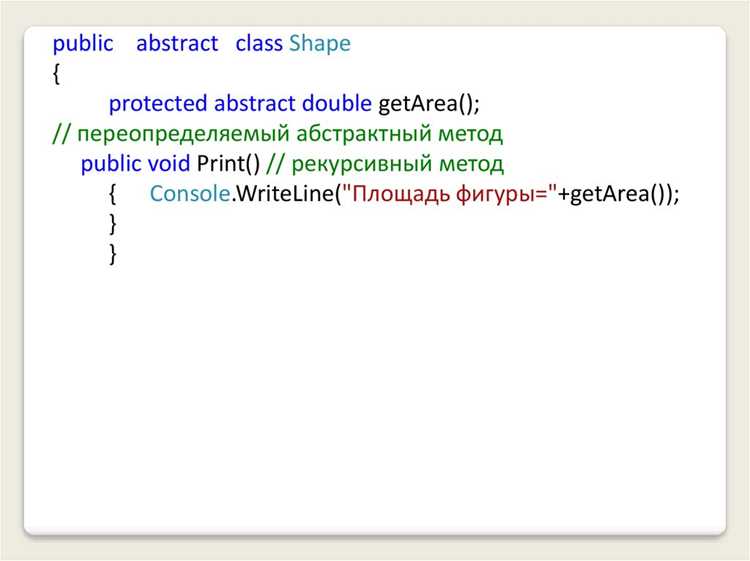
Task: Click the 'getArea();' method declaration
Action: pos(429,104)
